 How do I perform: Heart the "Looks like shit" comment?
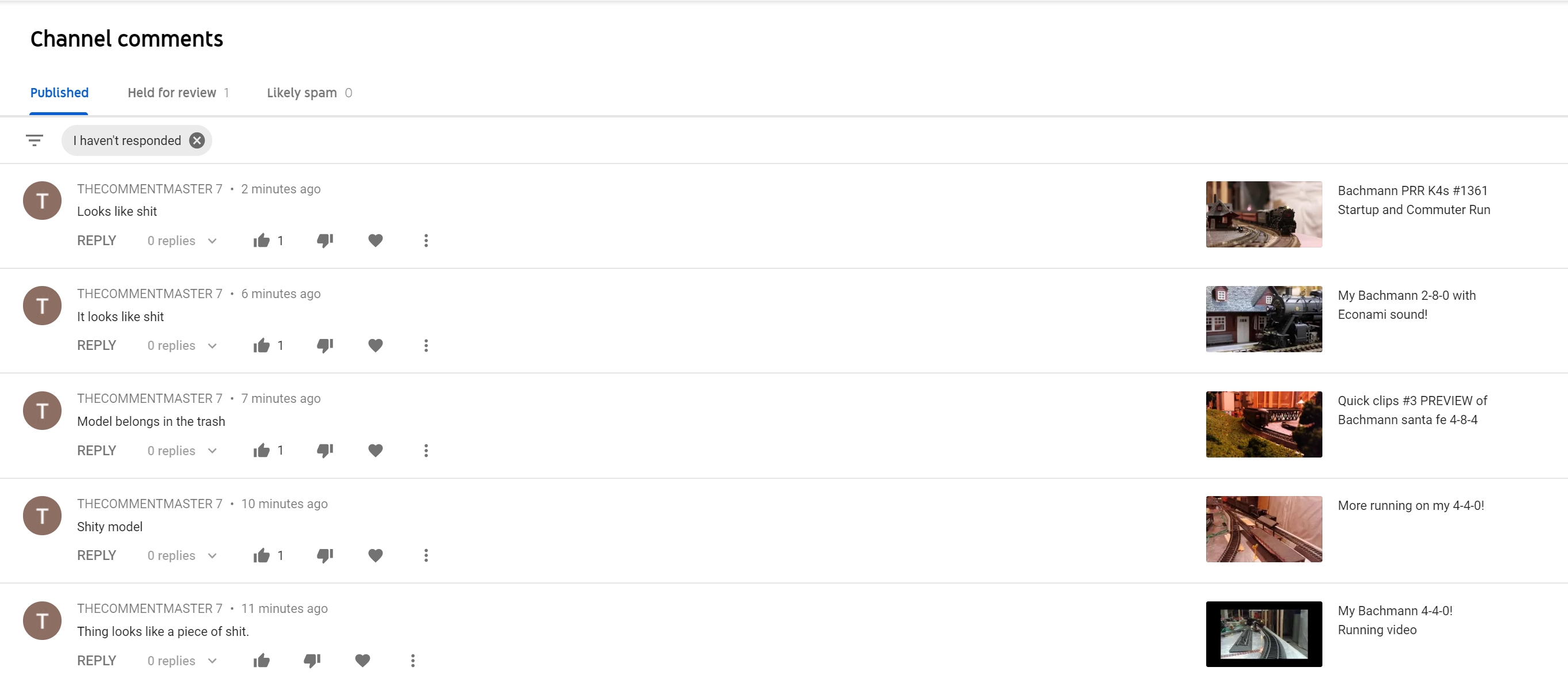pos(375,241)
